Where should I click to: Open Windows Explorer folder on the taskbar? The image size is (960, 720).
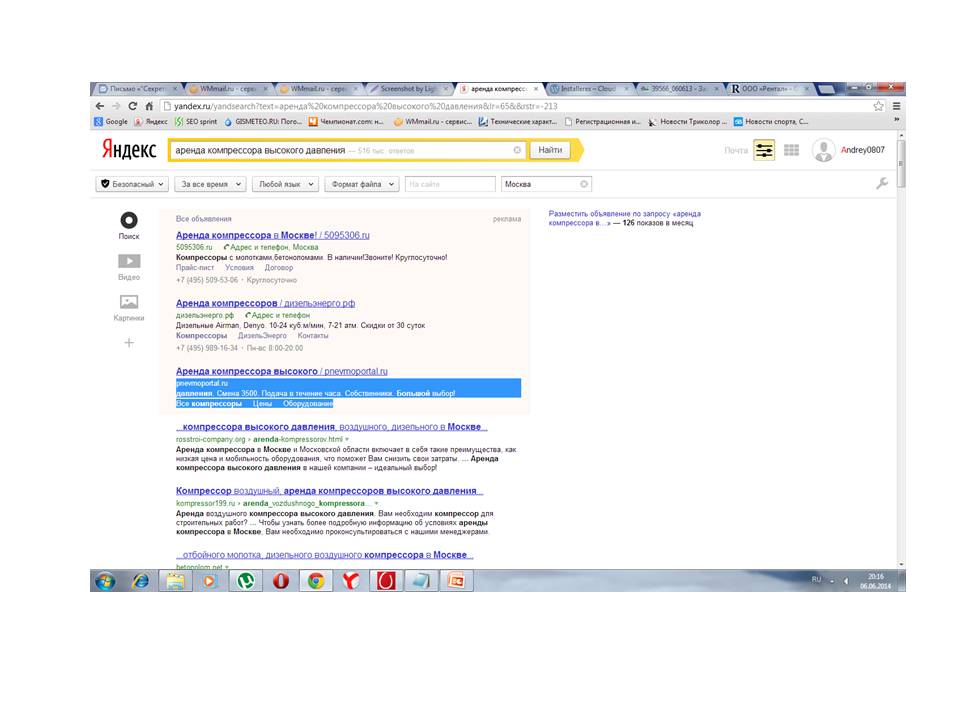[175, 580]
